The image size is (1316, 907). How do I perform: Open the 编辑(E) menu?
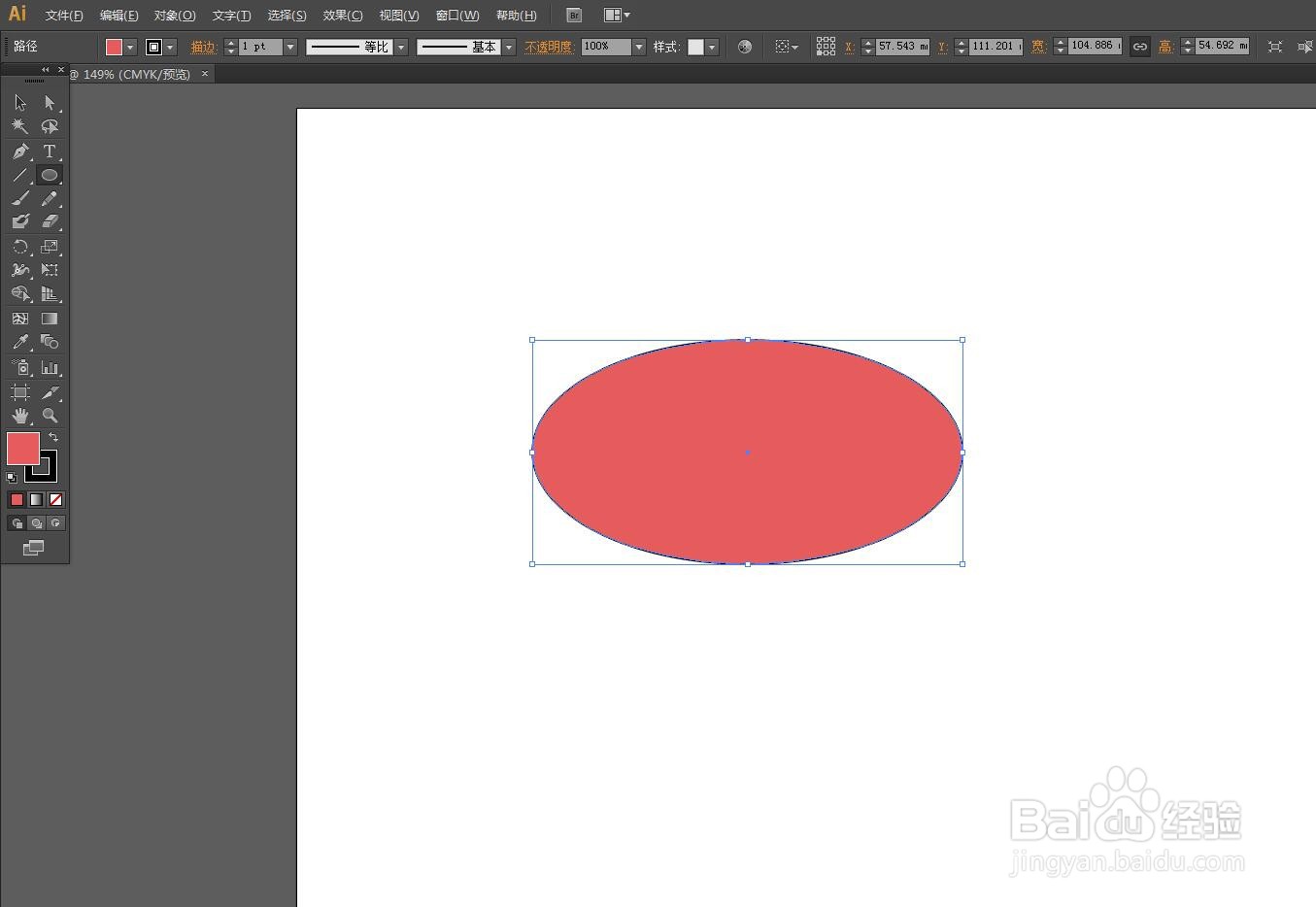(118, 16)
